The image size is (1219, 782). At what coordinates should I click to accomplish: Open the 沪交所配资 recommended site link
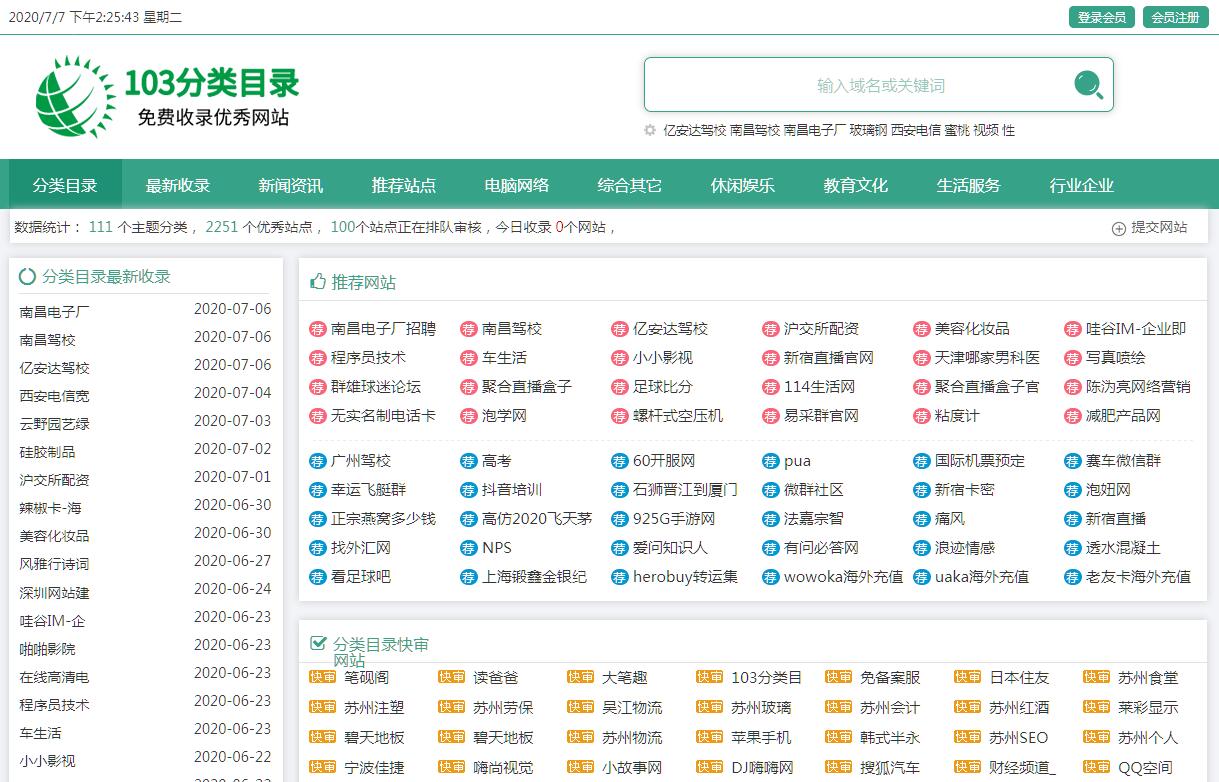pos(820,329)
